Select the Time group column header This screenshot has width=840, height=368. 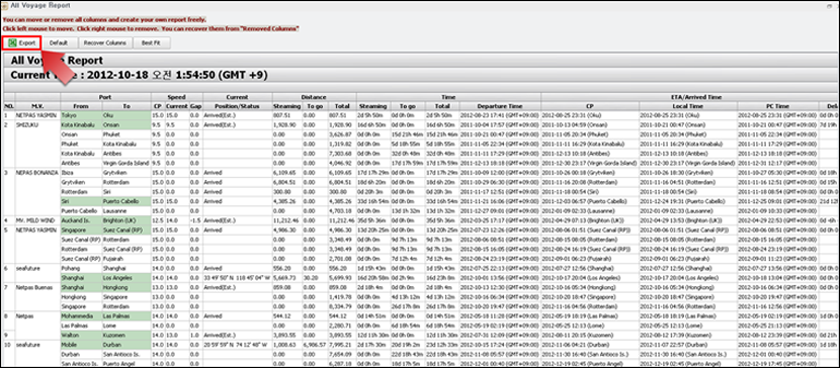click(448, 97)
